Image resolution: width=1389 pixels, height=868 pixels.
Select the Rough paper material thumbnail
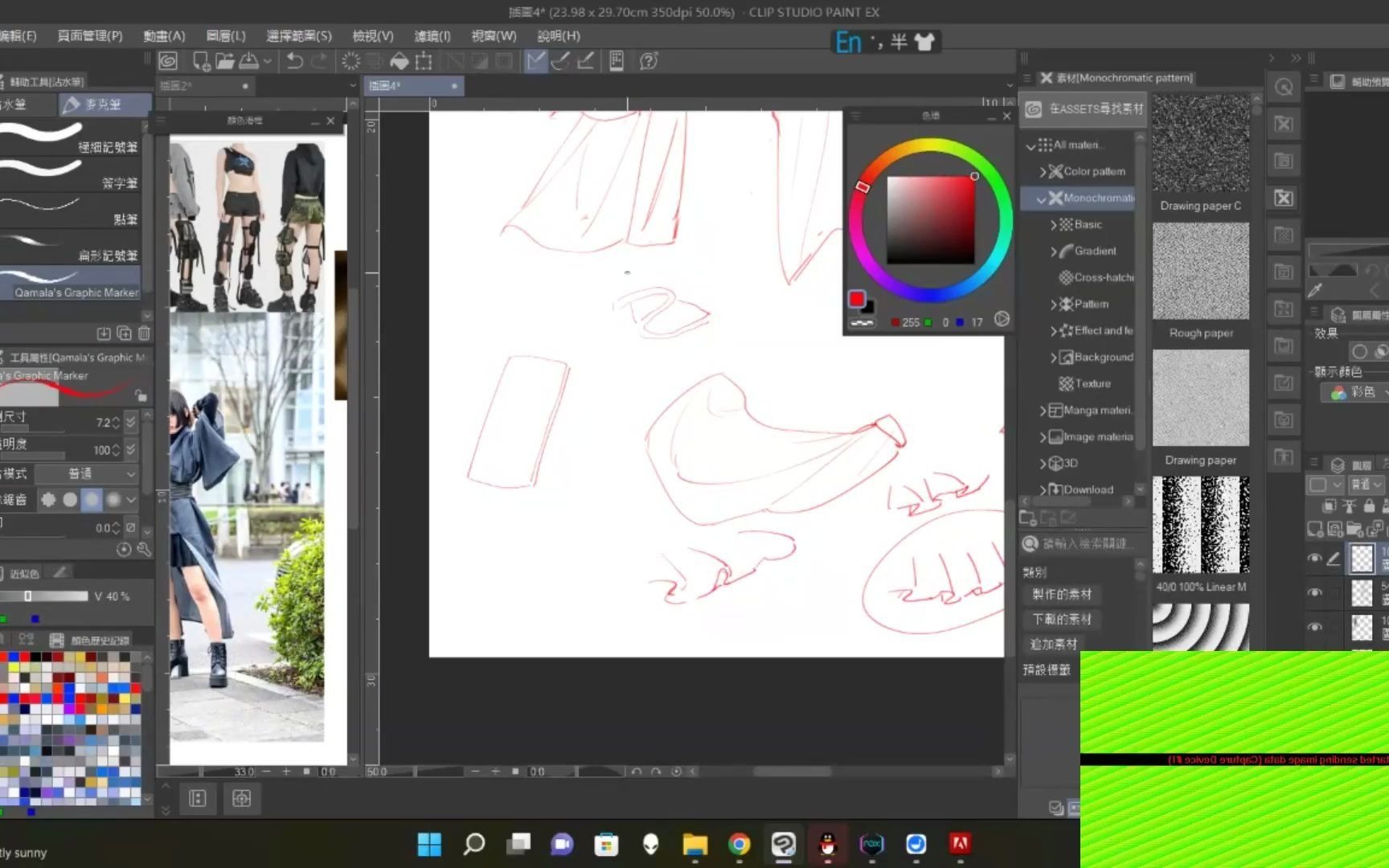click(x=1200, y=271)
